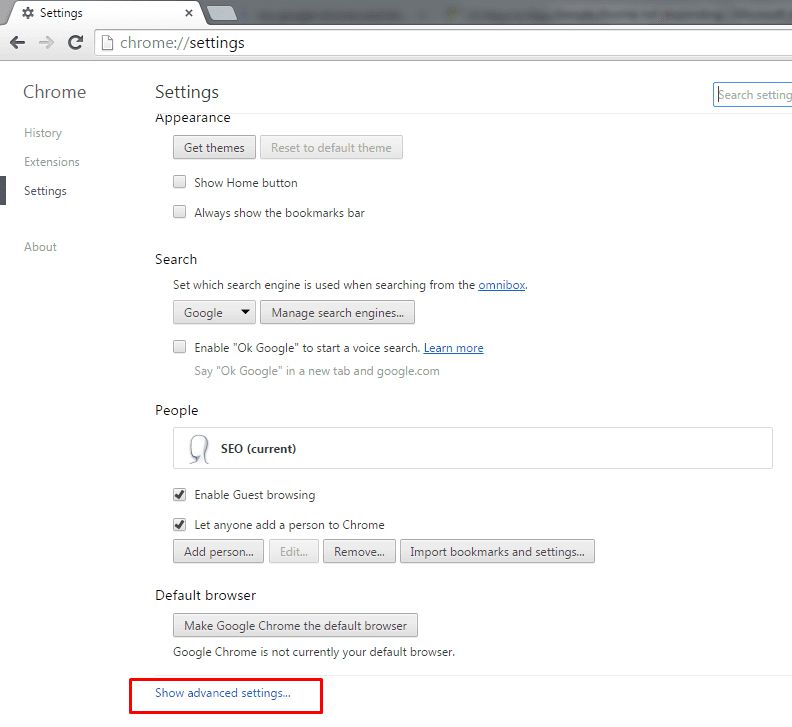This screenshot has width=792, height=727.
Task: Click the browser Forward arrow
Action: pos(46,43)
